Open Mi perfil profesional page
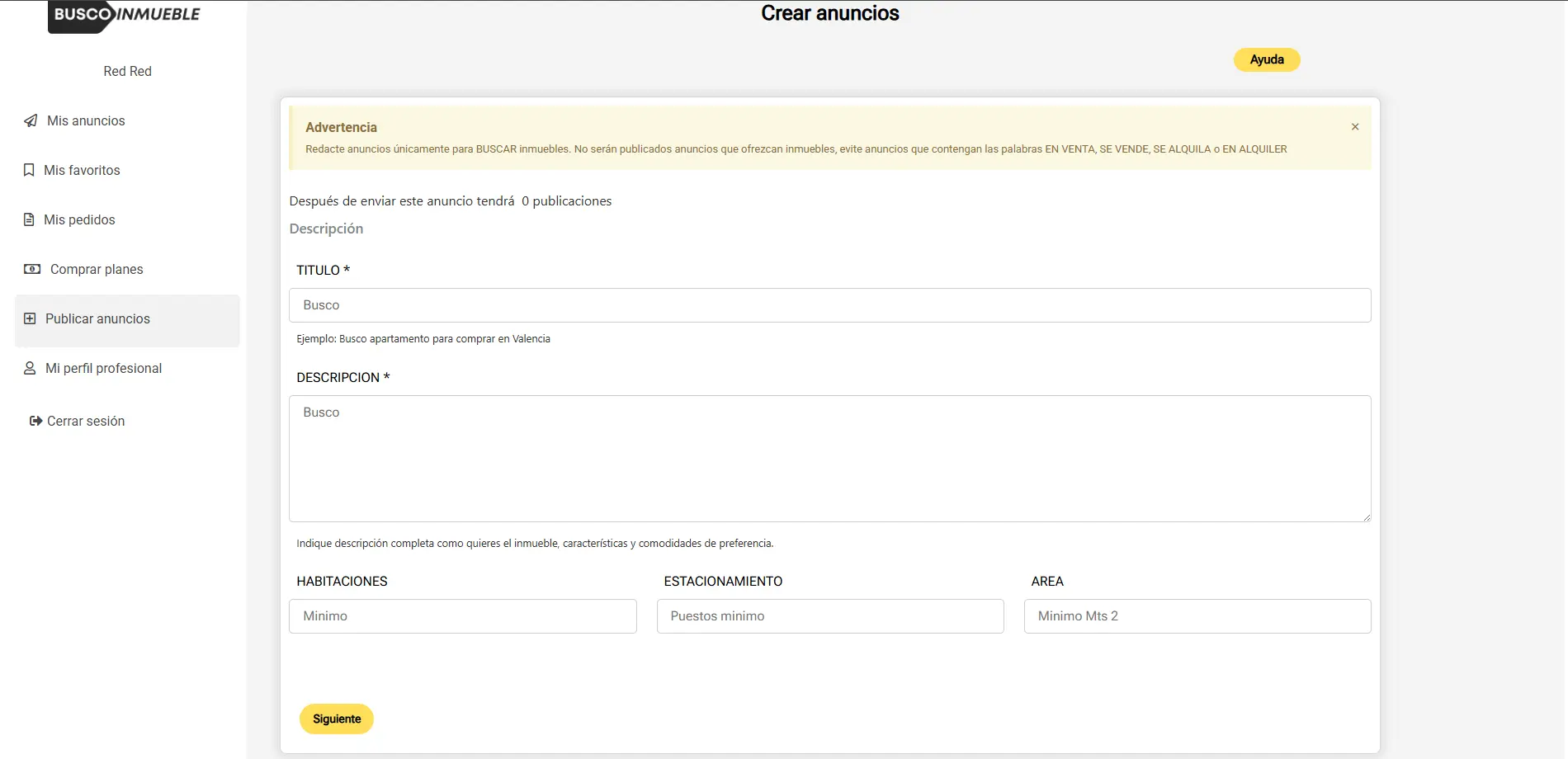1568x759 pixels. pyautogui.click(x=103, y=368)
